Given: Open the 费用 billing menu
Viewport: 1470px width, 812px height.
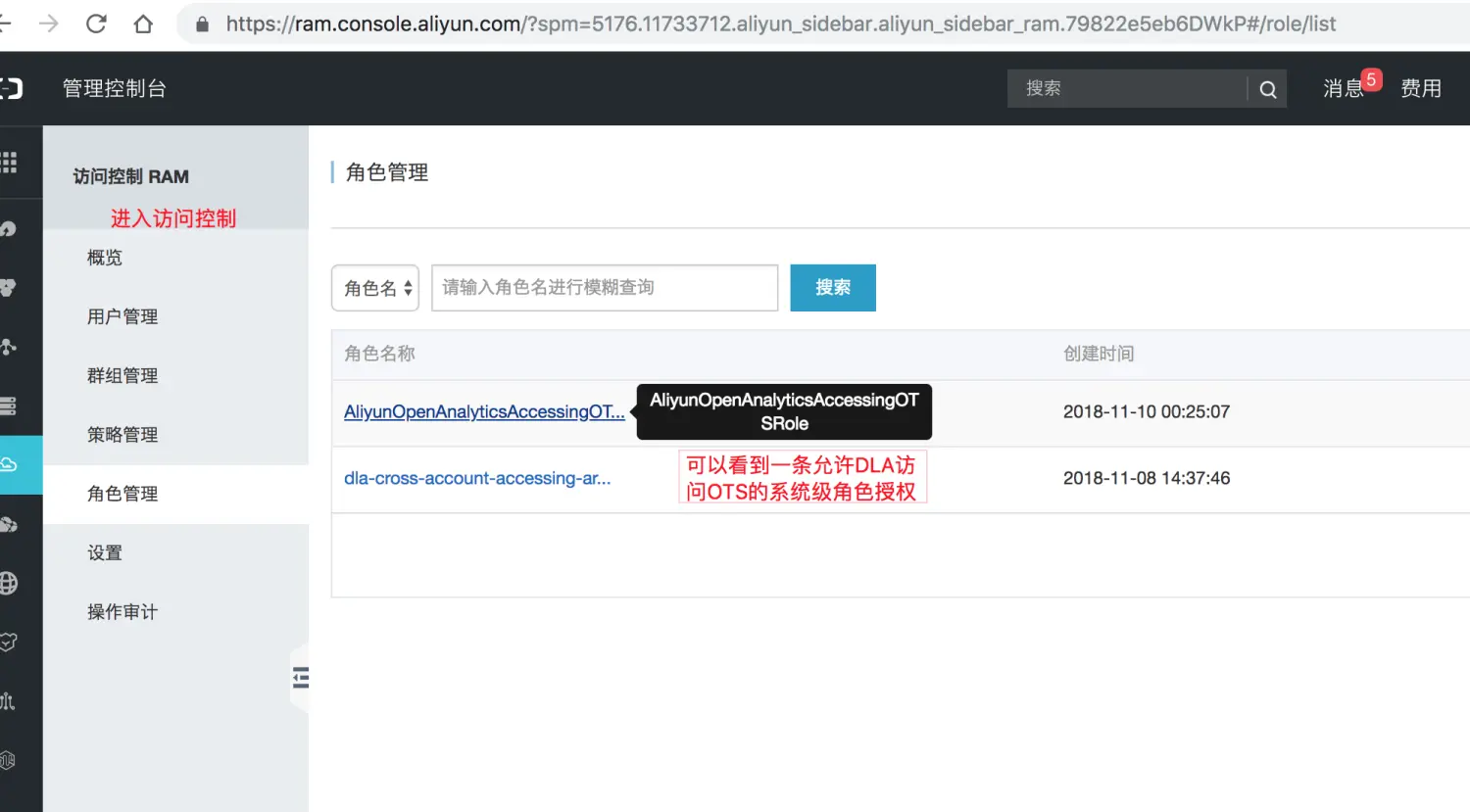Looking at the screenshot, I should (x=1420, y=88).
